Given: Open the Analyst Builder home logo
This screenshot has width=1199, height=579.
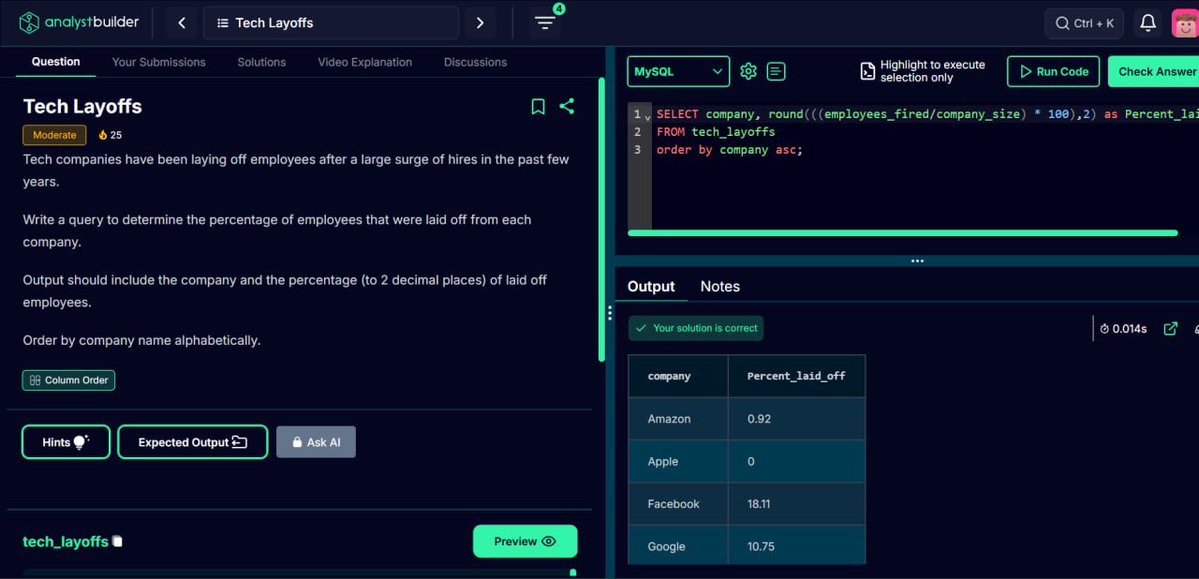Looking at the screenshot, I should [79, 22].
